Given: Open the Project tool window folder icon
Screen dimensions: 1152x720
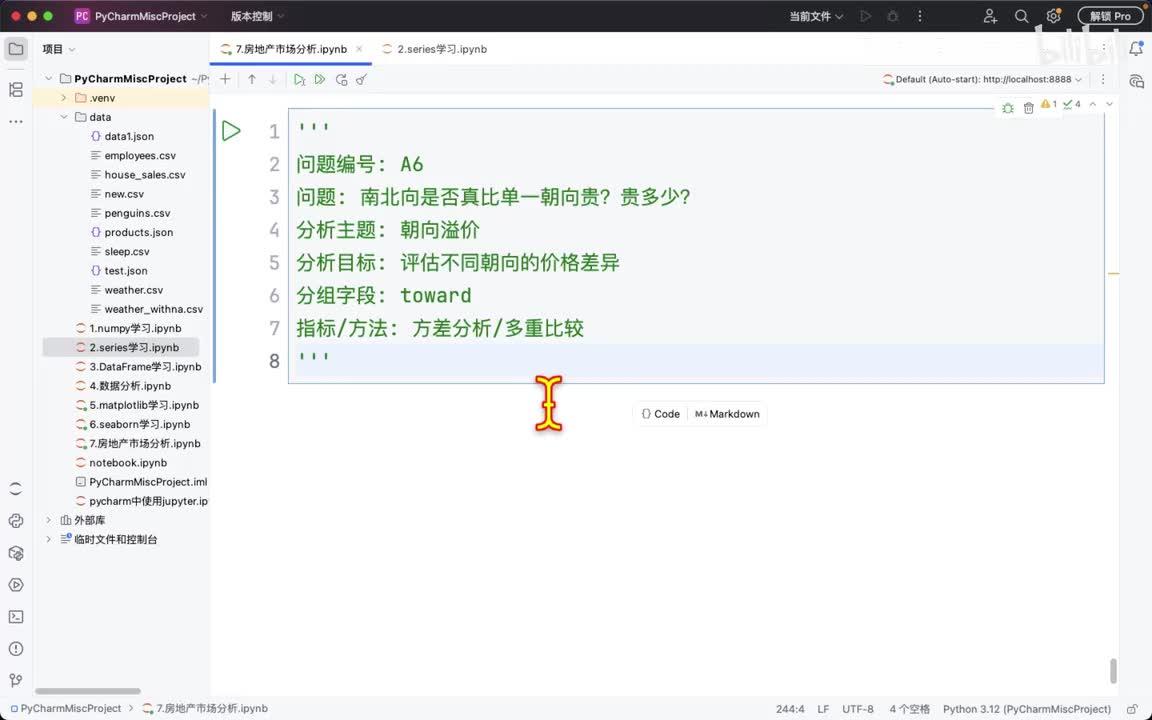Looking at the screenshot, I should (16, 49).
